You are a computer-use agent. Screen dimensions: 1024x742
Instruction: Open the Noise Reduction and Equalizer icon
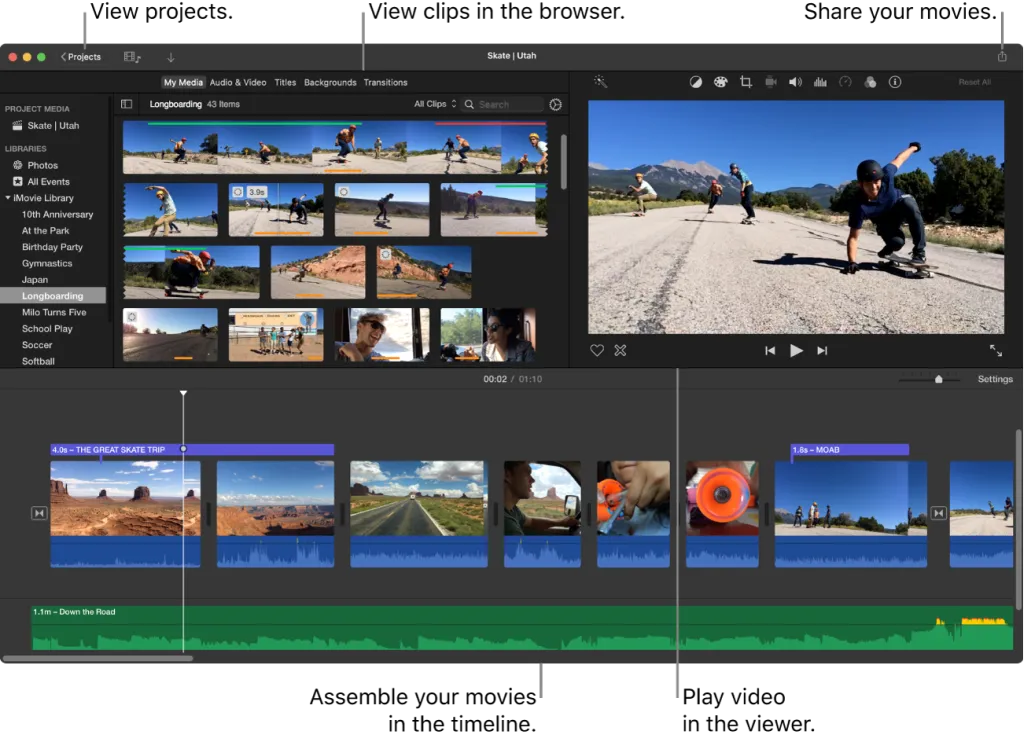(820, 82)
